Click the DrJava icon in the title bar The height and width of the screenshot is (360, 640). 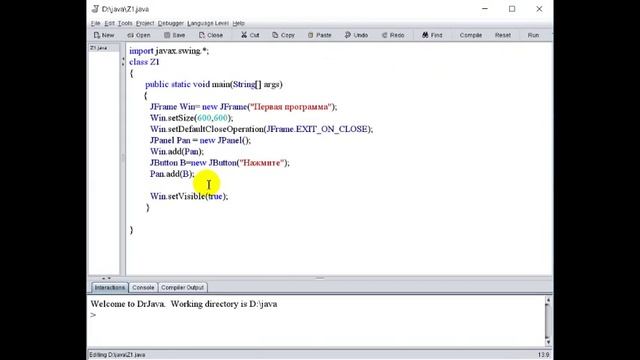coord(95,9)
